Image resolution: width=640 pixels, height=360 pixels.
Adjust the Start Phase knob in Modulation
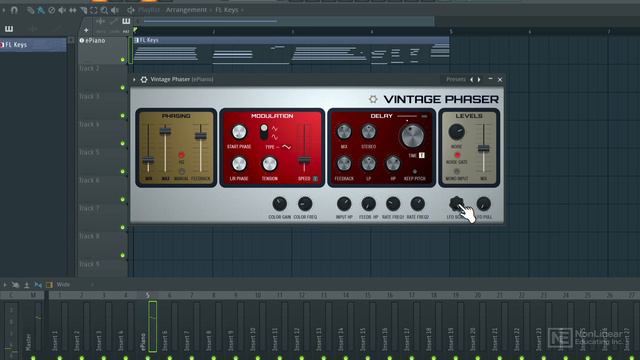239,132
